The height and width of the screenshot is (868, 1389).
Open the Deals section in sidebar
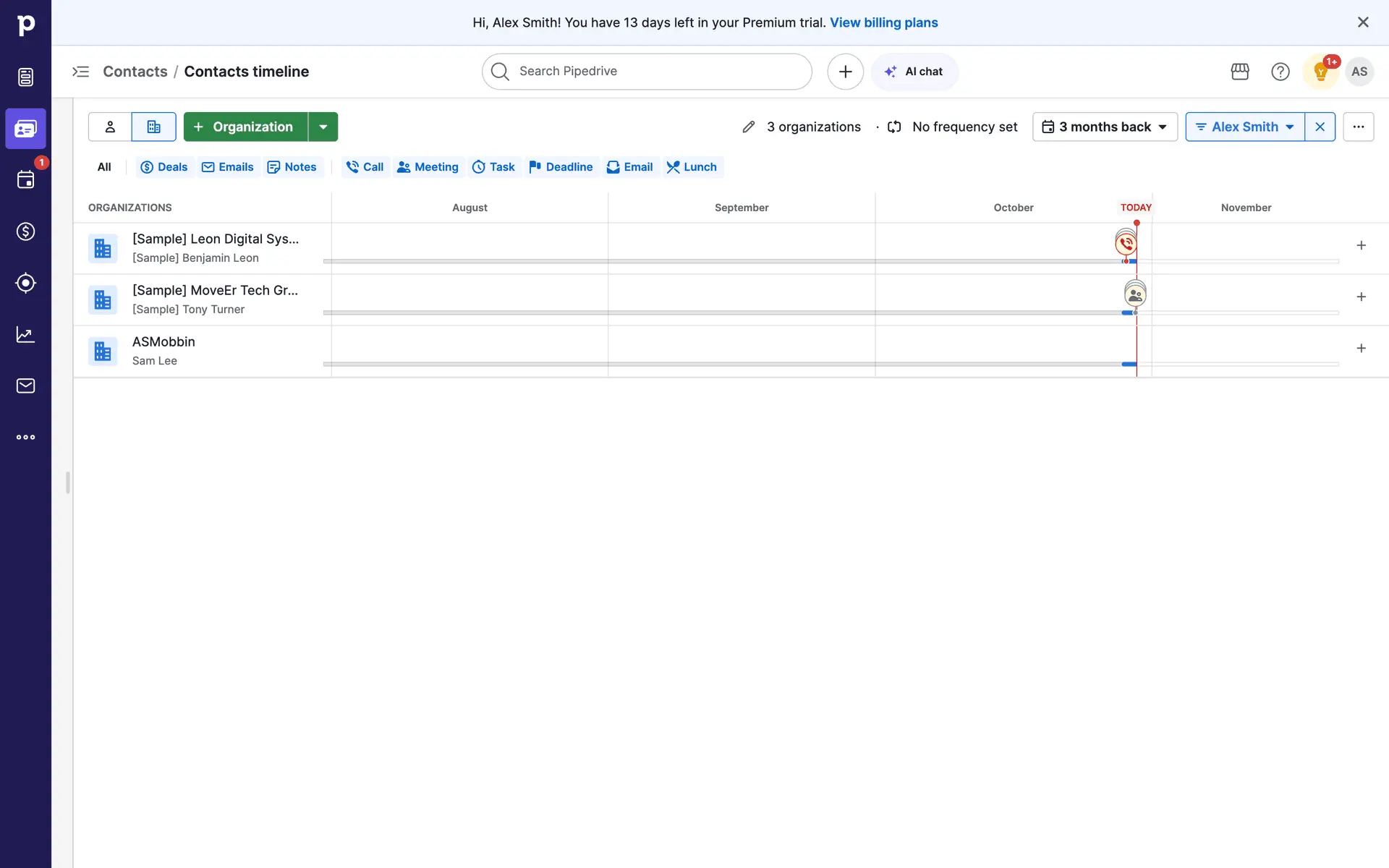(x=25, y=231)
